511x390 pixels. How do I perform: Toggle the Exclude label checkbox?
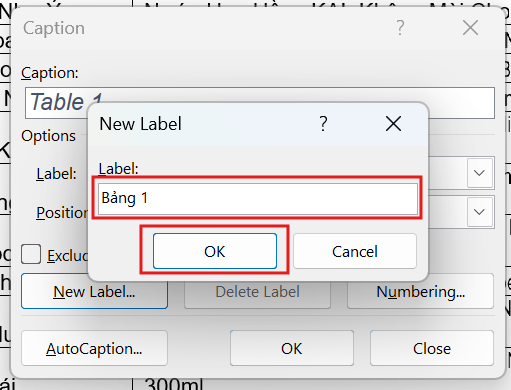pos(31,254)
